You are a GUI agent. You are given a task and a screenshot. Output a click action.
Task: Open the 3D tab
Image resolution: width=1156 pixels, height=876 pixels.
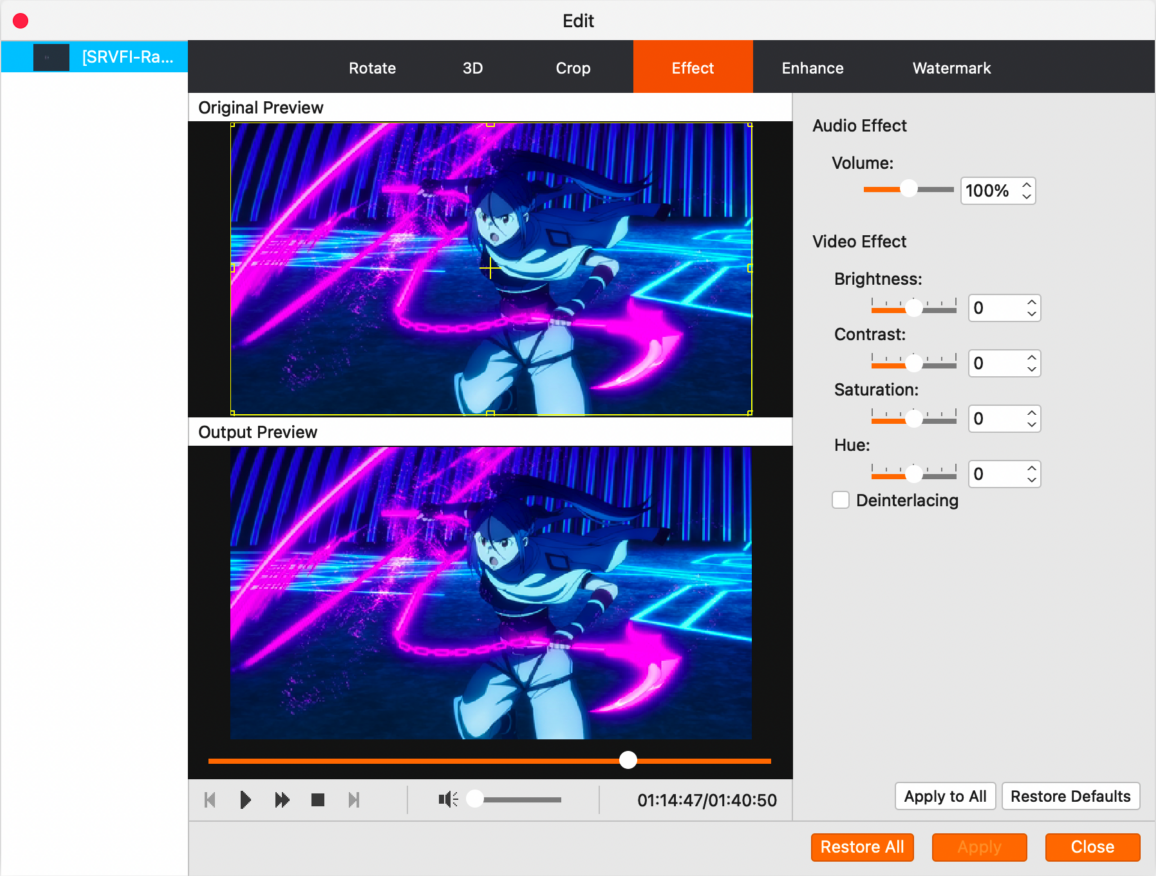473,68
